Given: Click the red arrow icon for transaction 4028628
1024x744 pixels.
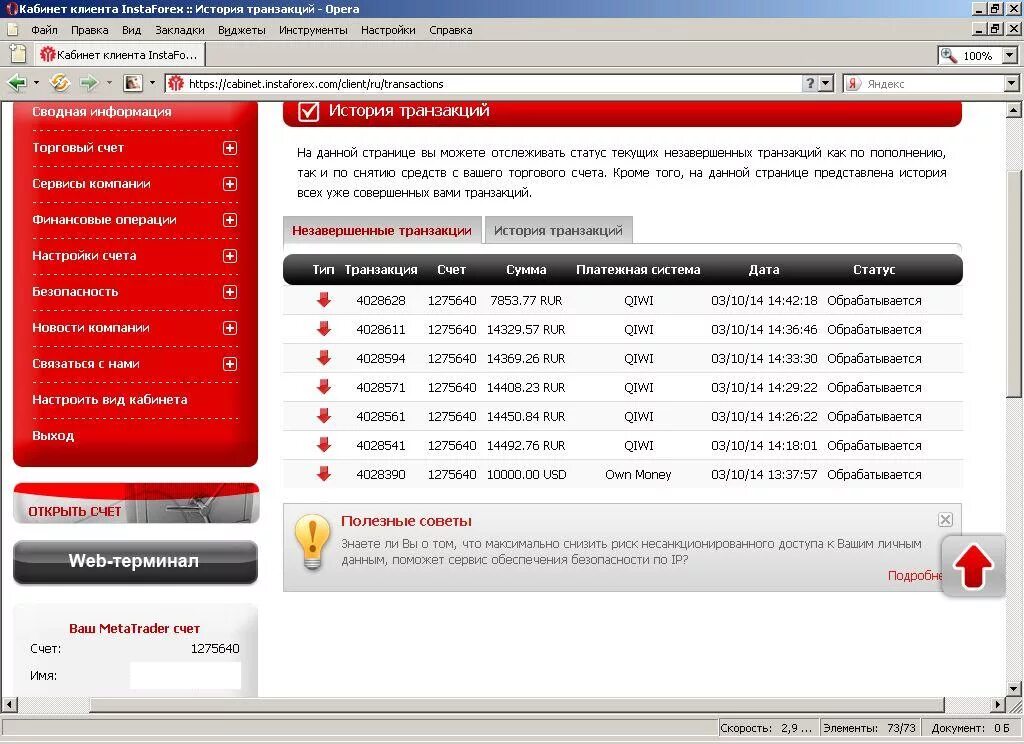Looking at the screenshot, I should pyautogui.click(x=323, y=300).
